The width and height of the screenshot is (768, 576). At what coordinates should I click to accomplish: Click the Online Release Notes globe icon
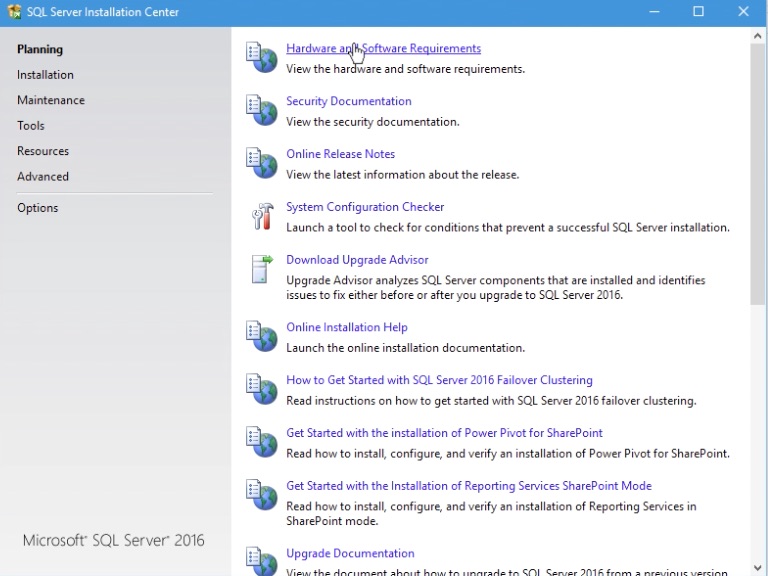(x=262, y=163)
